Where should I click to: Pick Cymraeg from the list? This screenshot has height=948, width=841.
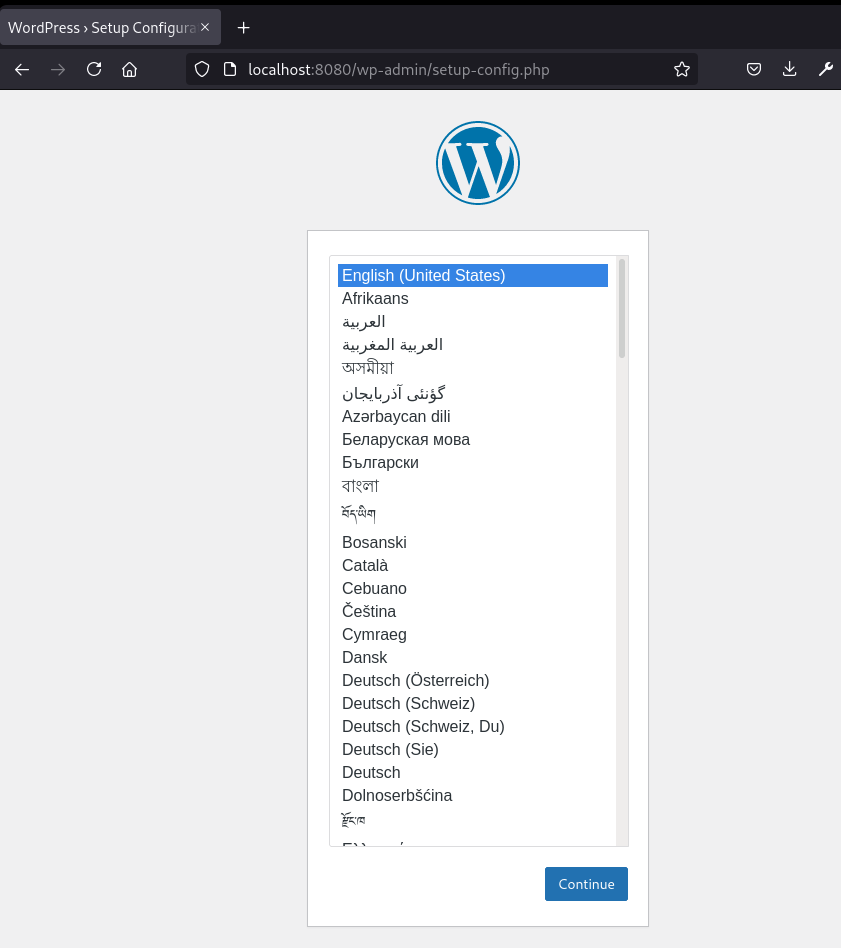coord(473,634)
